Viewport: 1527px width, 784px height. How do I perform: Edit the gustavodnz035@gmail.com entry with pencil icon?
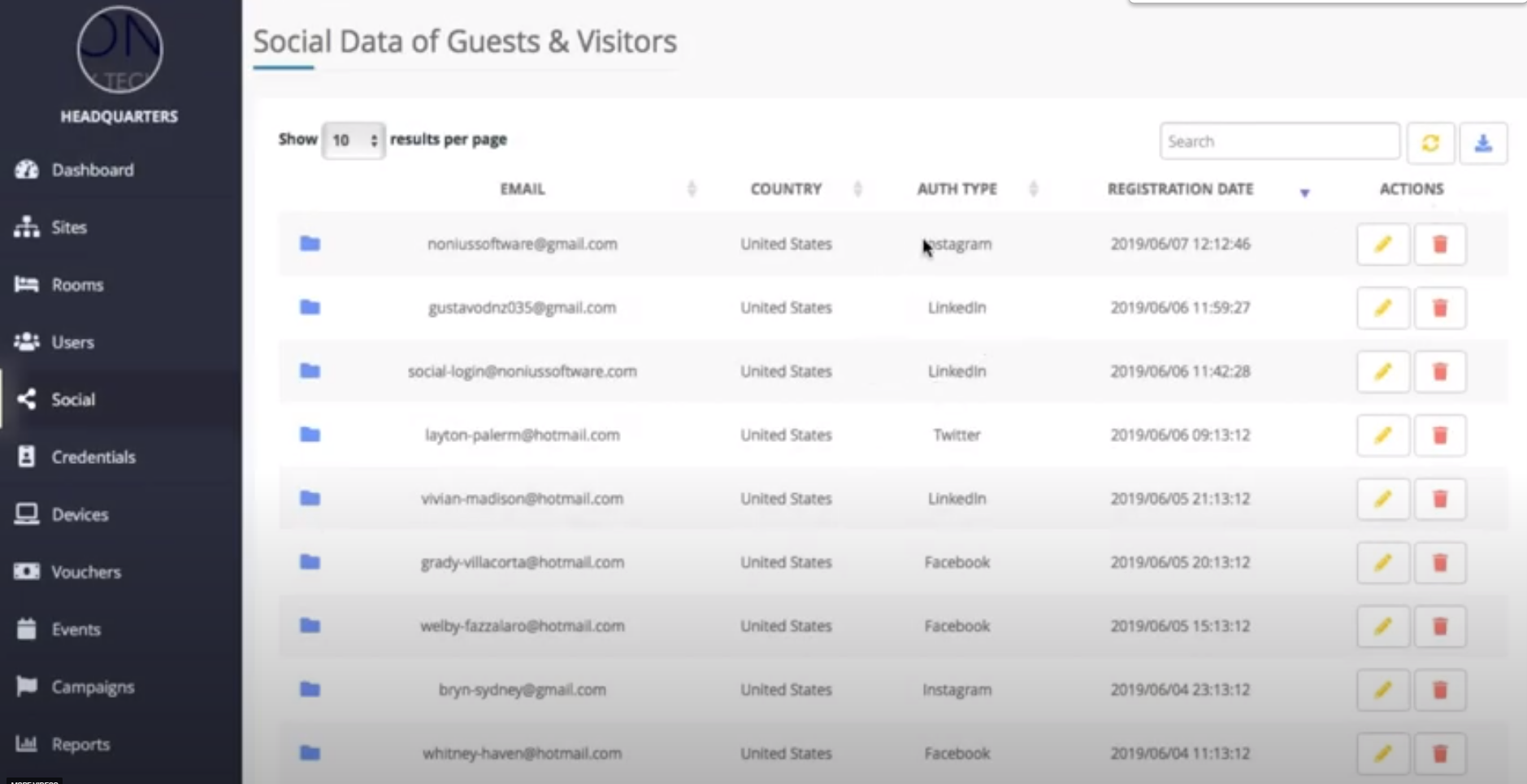point(1382,308)
